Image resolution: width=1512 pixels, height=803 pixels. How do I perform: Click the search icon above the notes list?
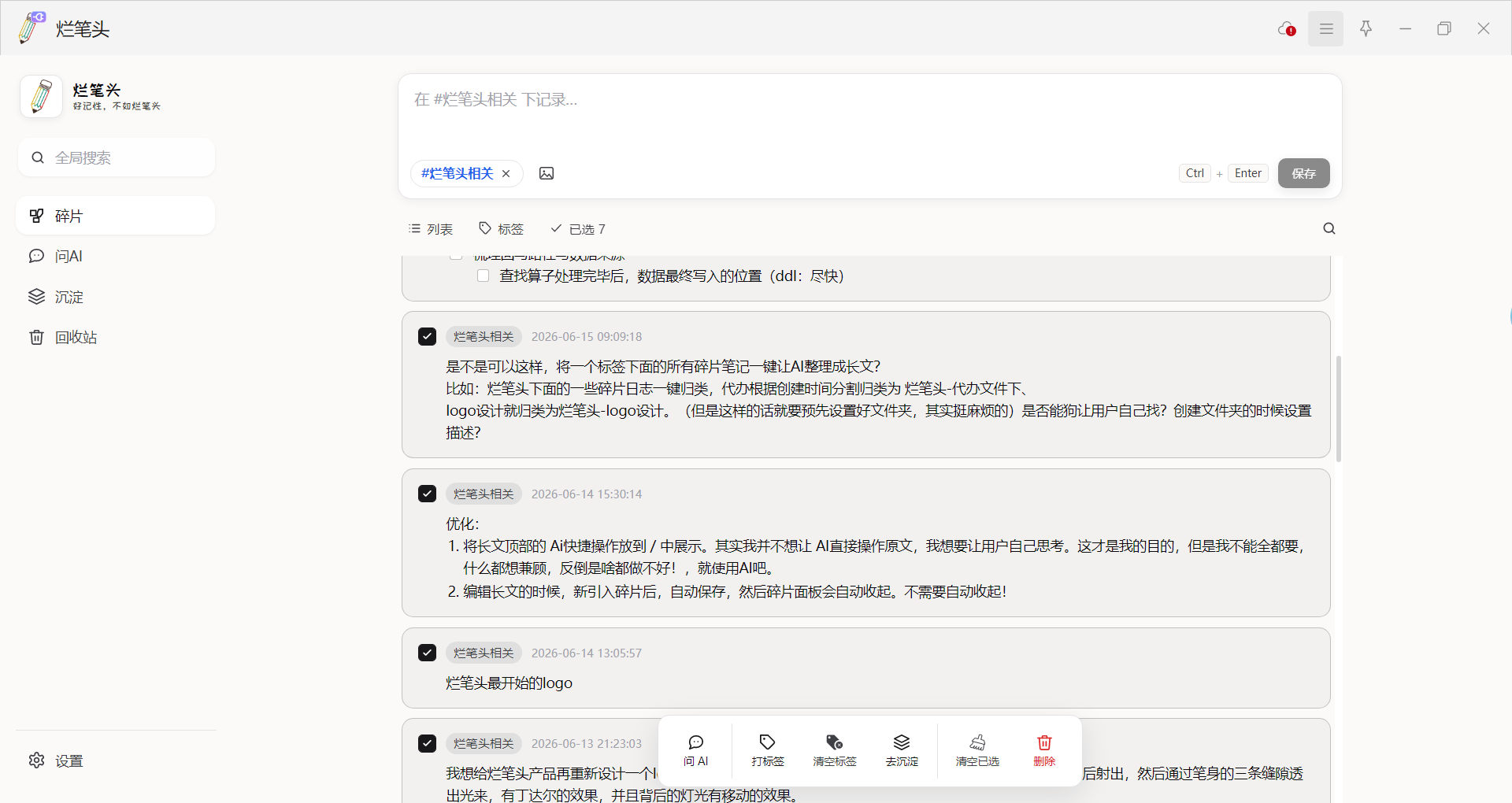click(x=1329, y=229)
